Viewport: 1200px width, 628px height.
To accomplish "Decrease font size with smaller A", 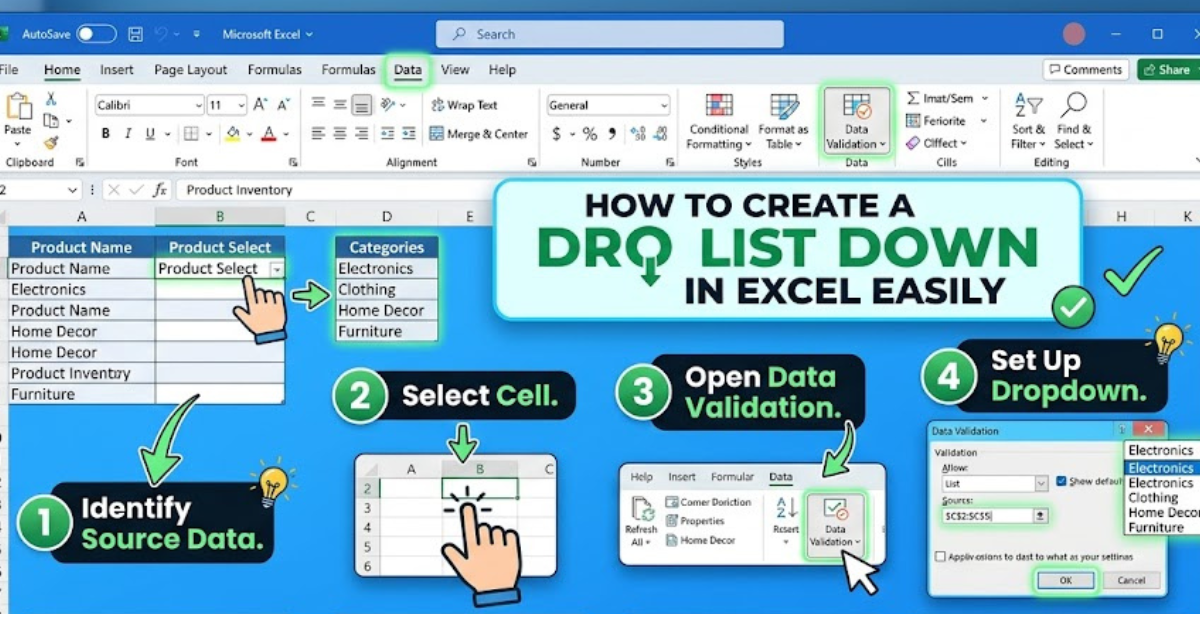I will pyautogui.click(x=281, y=104).
